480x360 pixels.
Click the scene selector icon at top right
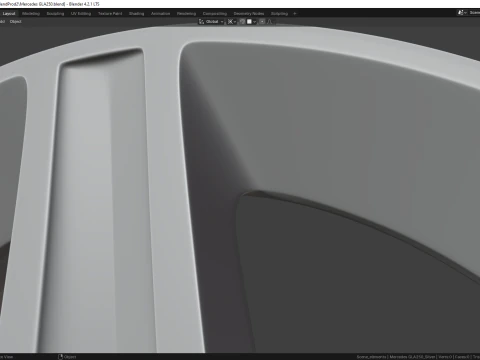pos(461,13)
